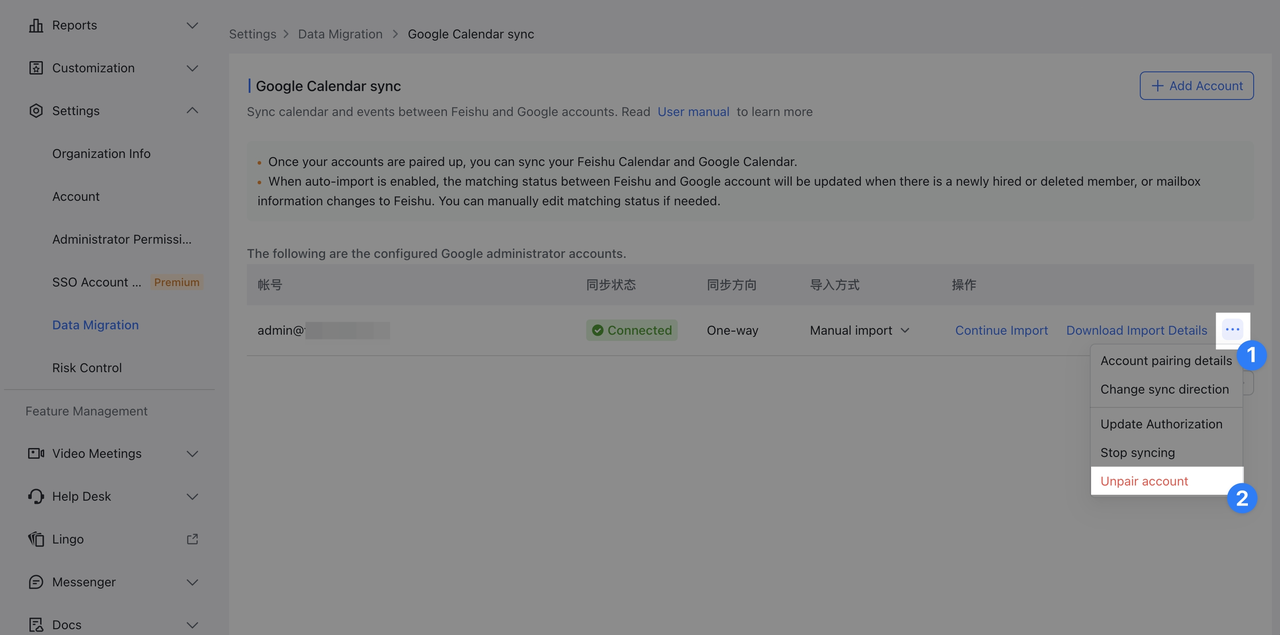
Task: Open the Manual import dropdown
Action: [859, 330]
